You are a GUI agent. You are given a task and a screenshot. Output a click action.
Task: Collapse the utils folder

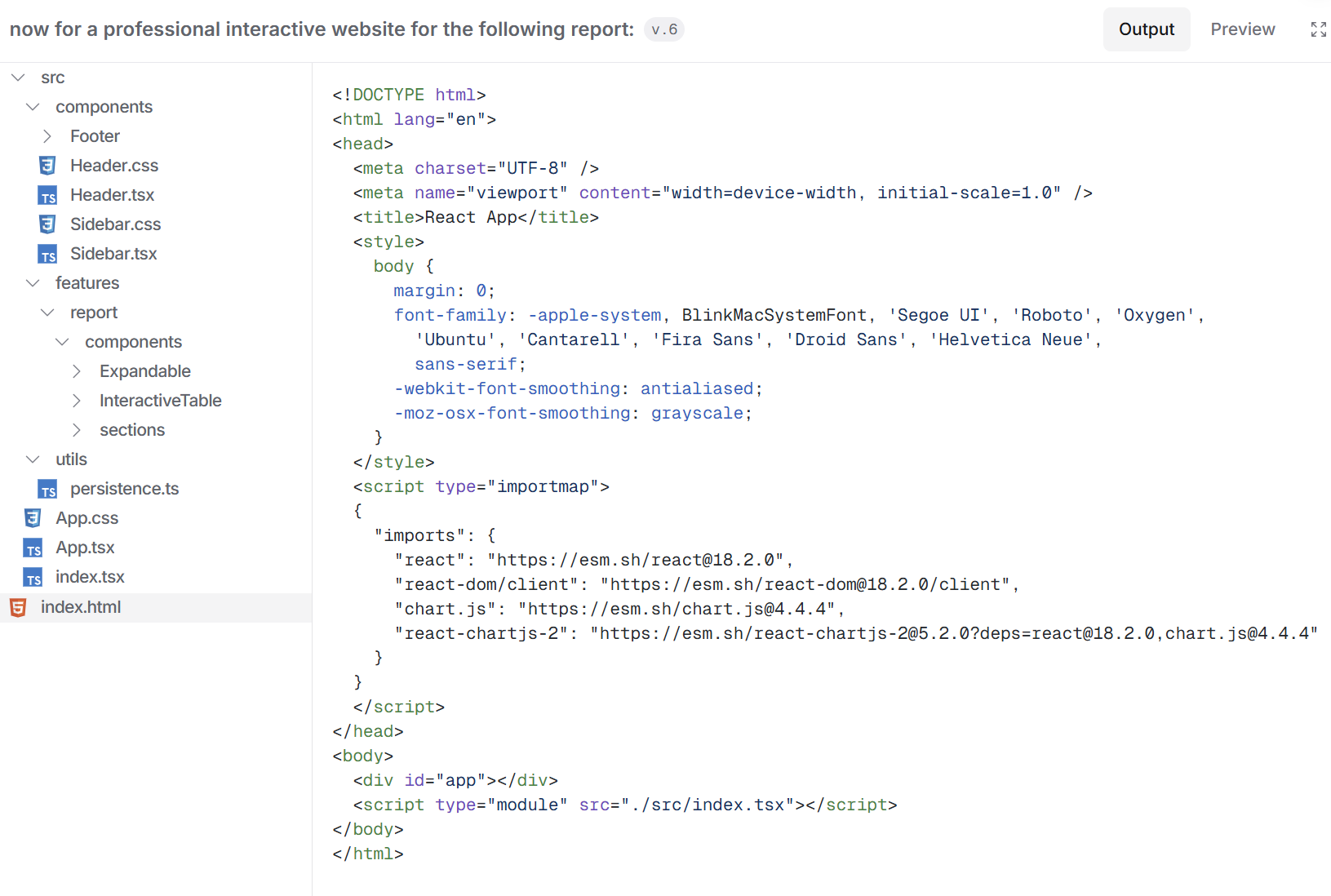[x=33, y=459]
